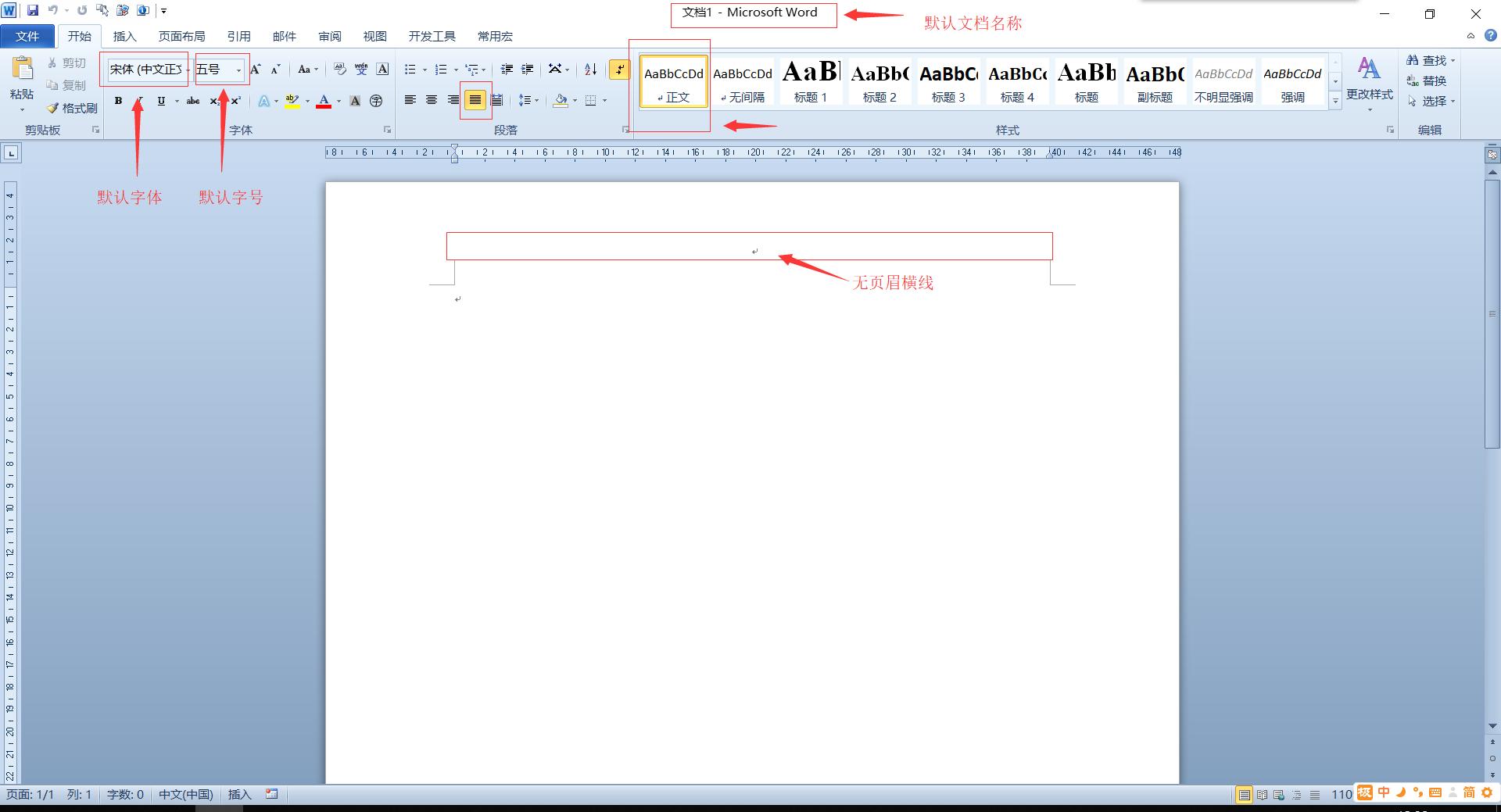Open the File (文件) tab

(x=27, y=36)
